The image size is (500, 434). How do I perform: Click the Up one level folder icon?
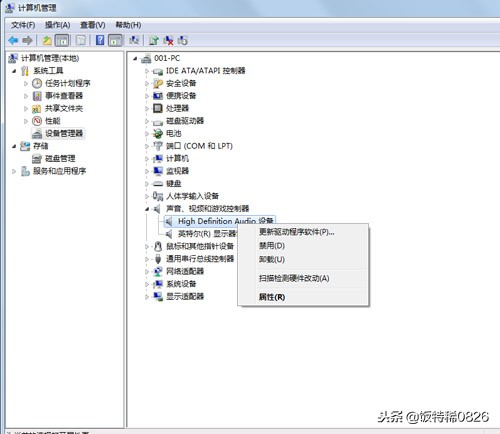47,40
